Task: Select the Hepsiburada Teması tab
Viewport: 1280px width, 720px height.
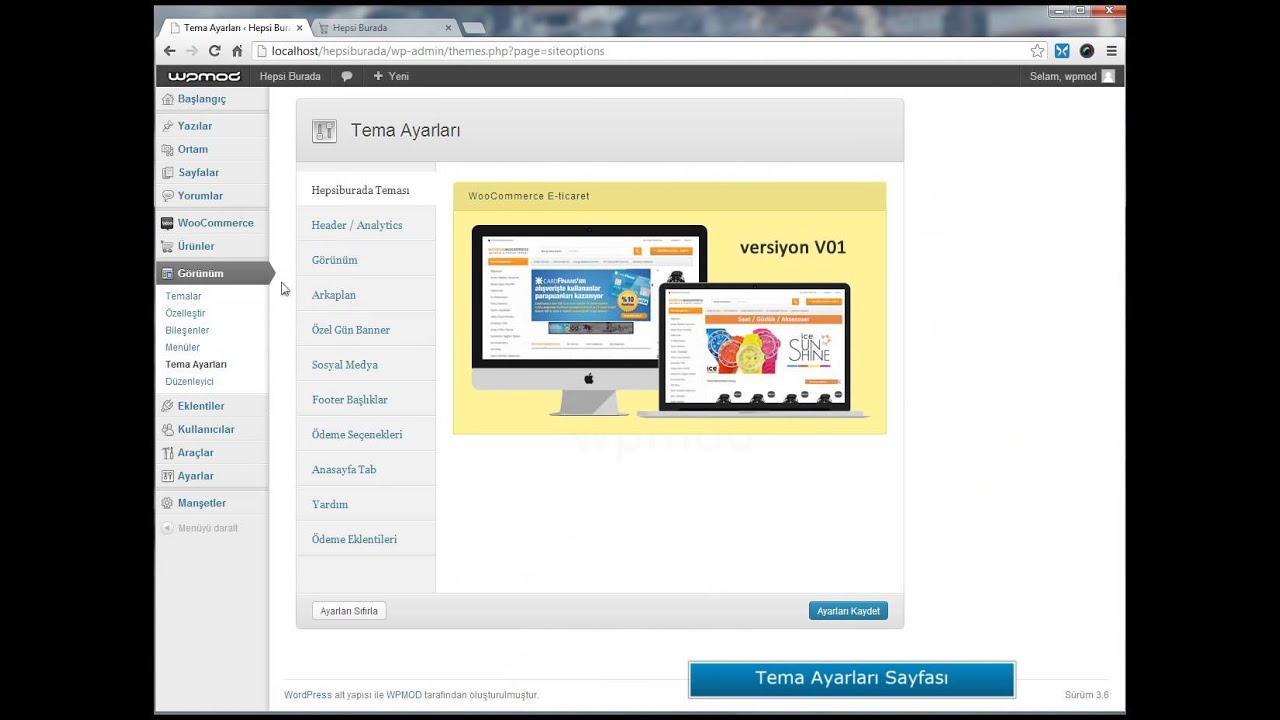Action: tap(366, 190)
